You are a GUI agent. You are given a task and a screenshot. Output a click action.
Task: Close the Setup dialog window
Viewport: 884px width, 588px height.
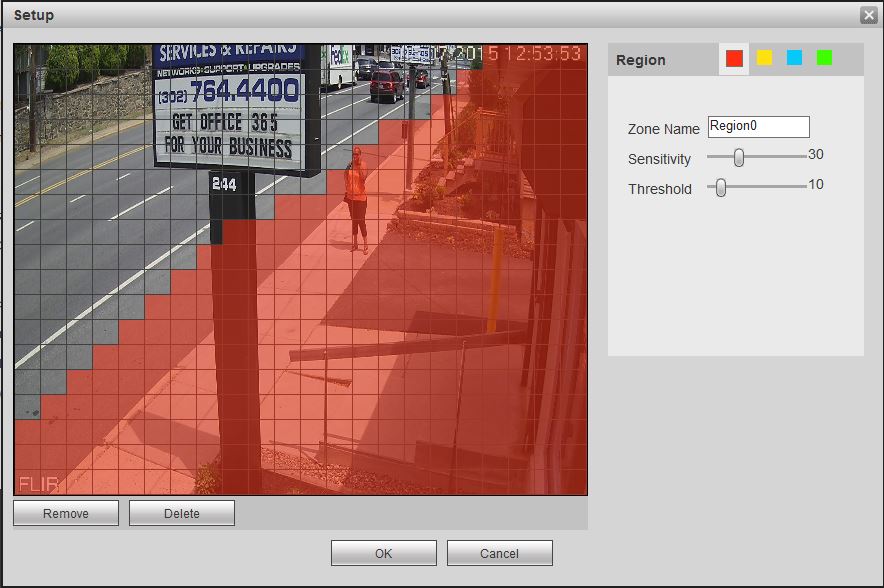coord(869,15)
